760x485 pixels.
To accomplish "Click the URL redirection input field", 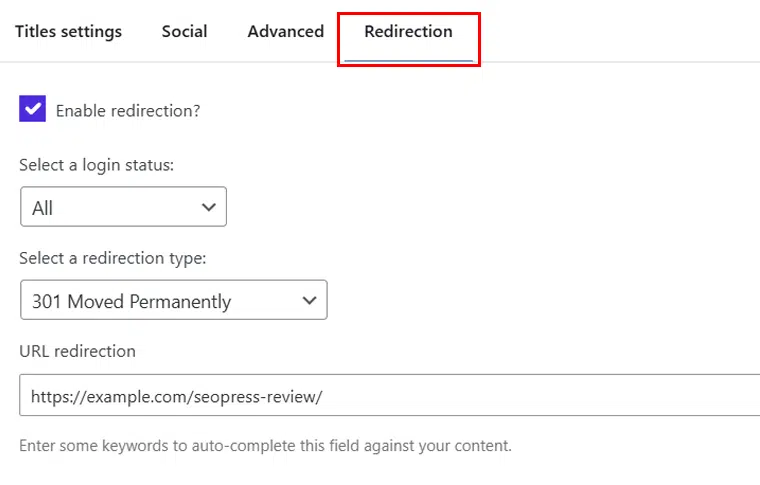I will tap(390, 395).
